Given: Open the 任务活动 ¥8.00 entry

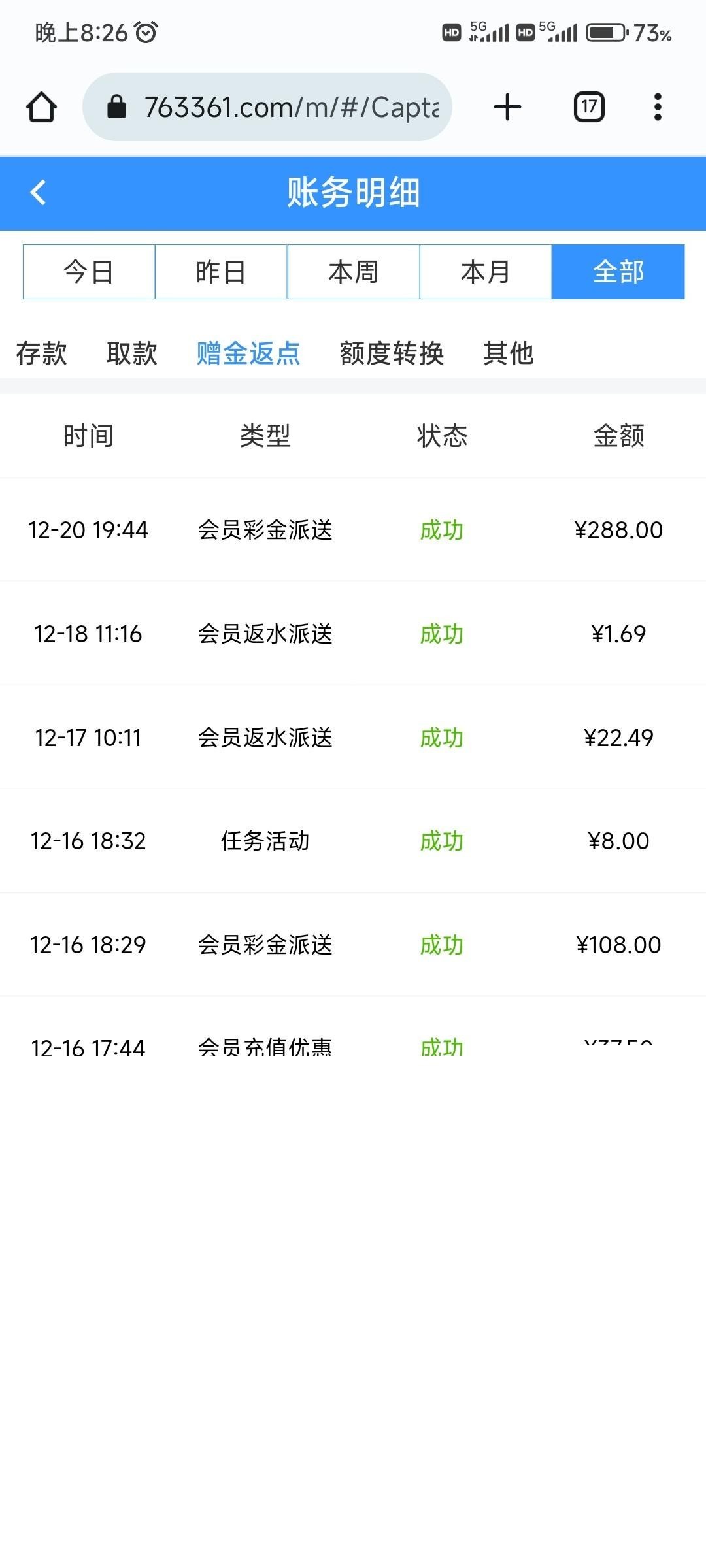Looking at the screenshot, I should pos(353,841).
